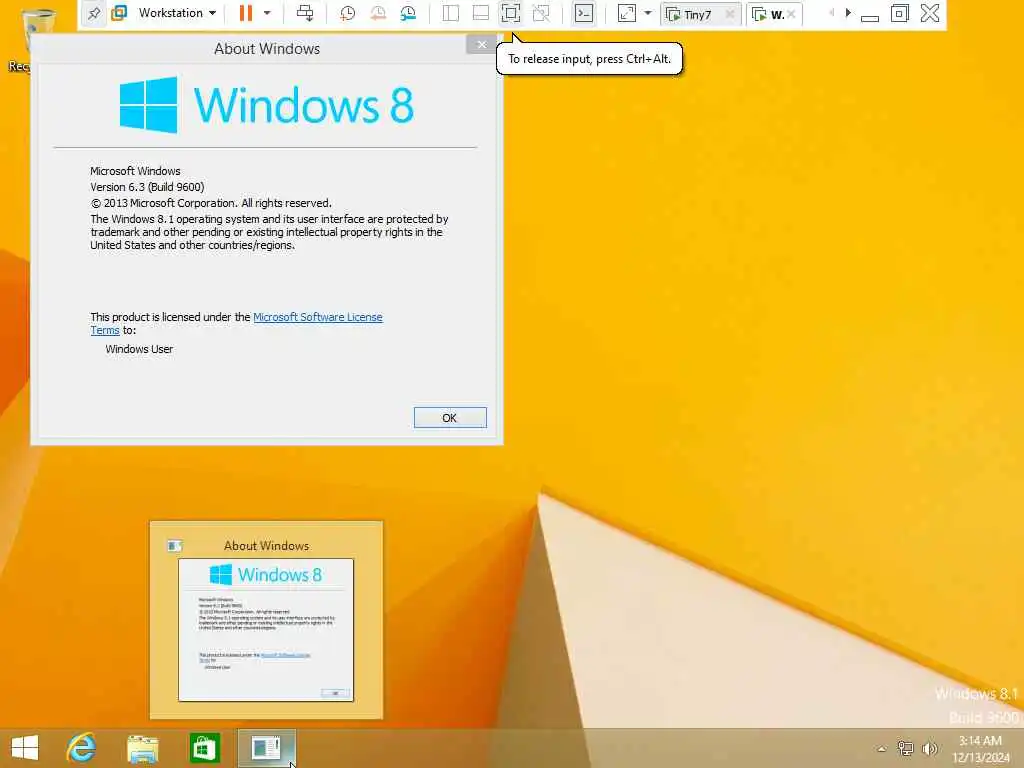Click the Send Ctrl+Alt+Del icon
This screenshot has width=1024, height=768.
click(305, 13)
